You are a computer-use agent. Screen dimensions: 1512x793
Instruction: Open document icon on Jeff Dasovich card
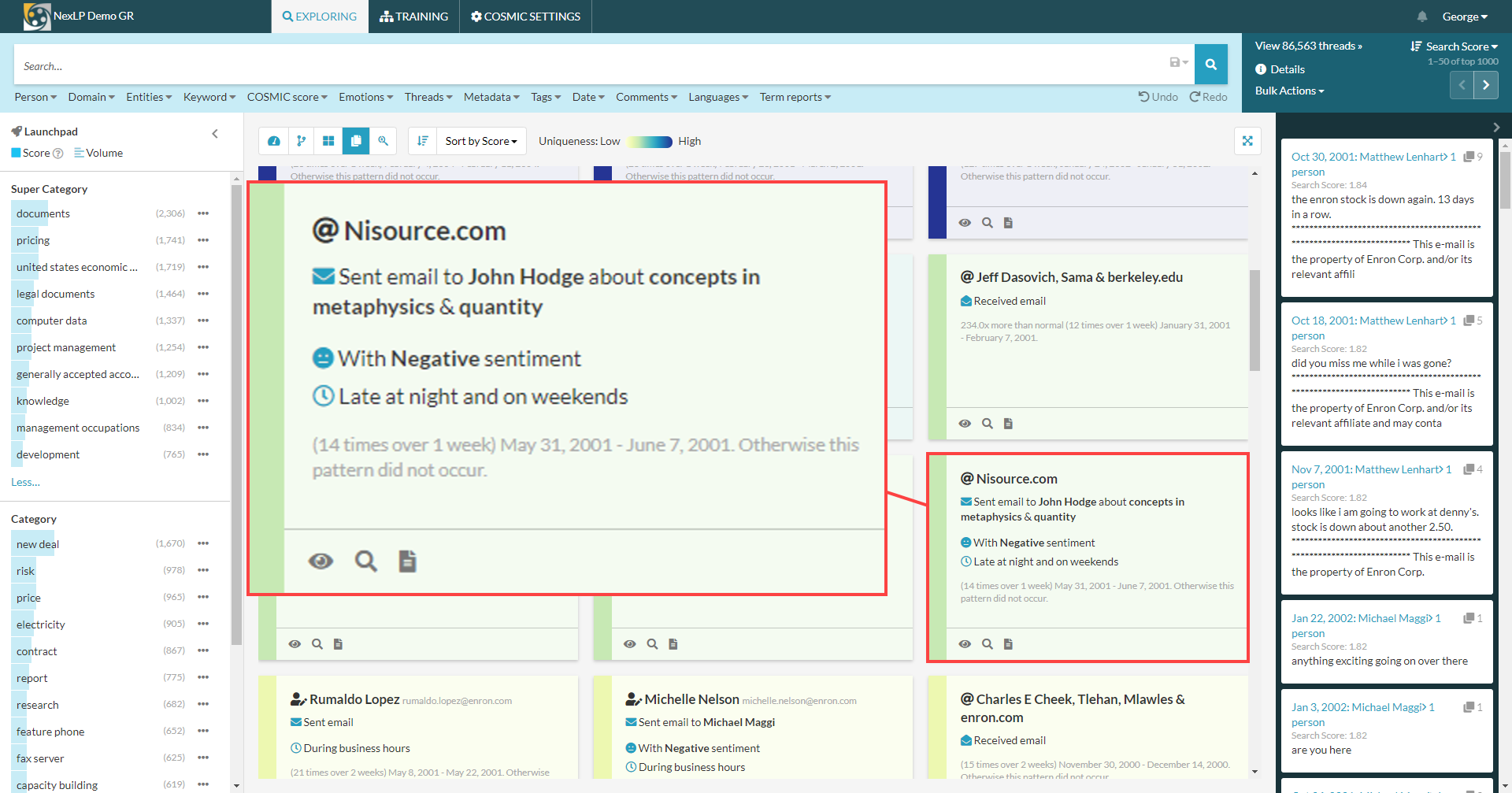1008,424
